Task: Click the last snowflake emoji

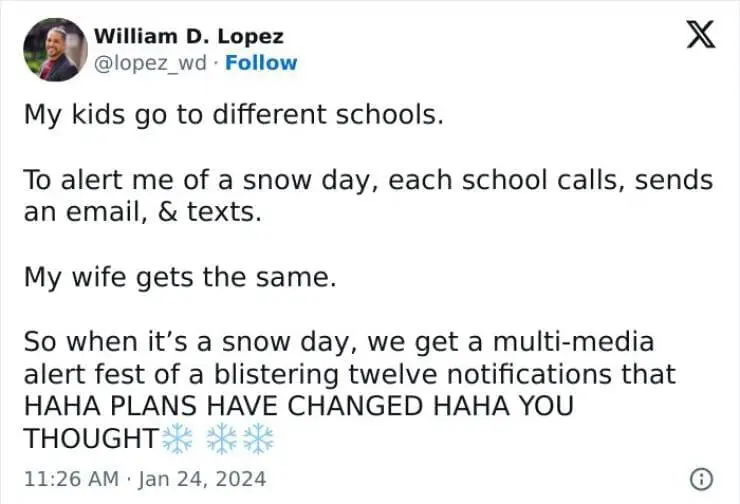Action: coord(258,438)
